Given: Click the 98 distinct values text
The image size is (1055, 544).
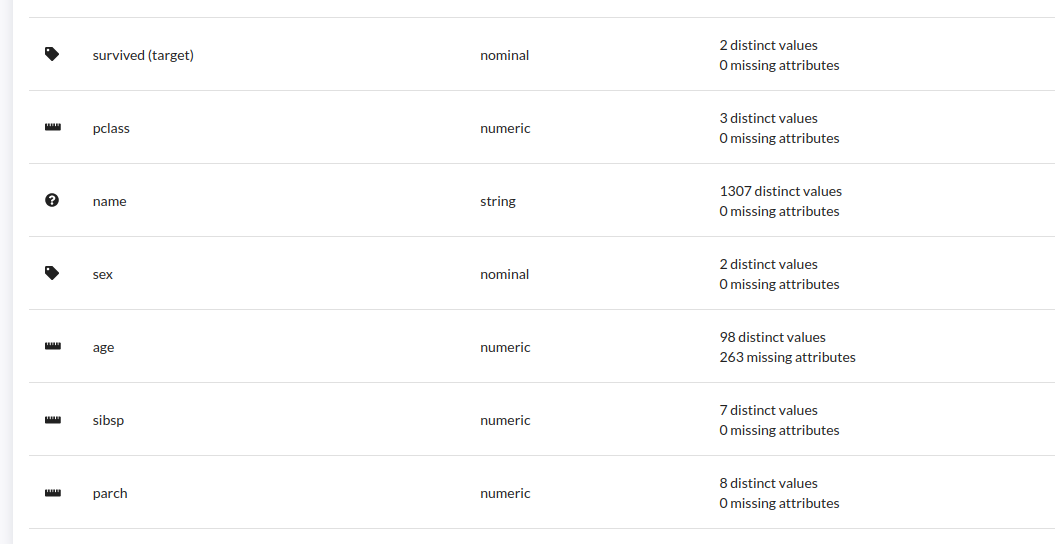Looking at the screenshot, I should click(x=772, y=337).
